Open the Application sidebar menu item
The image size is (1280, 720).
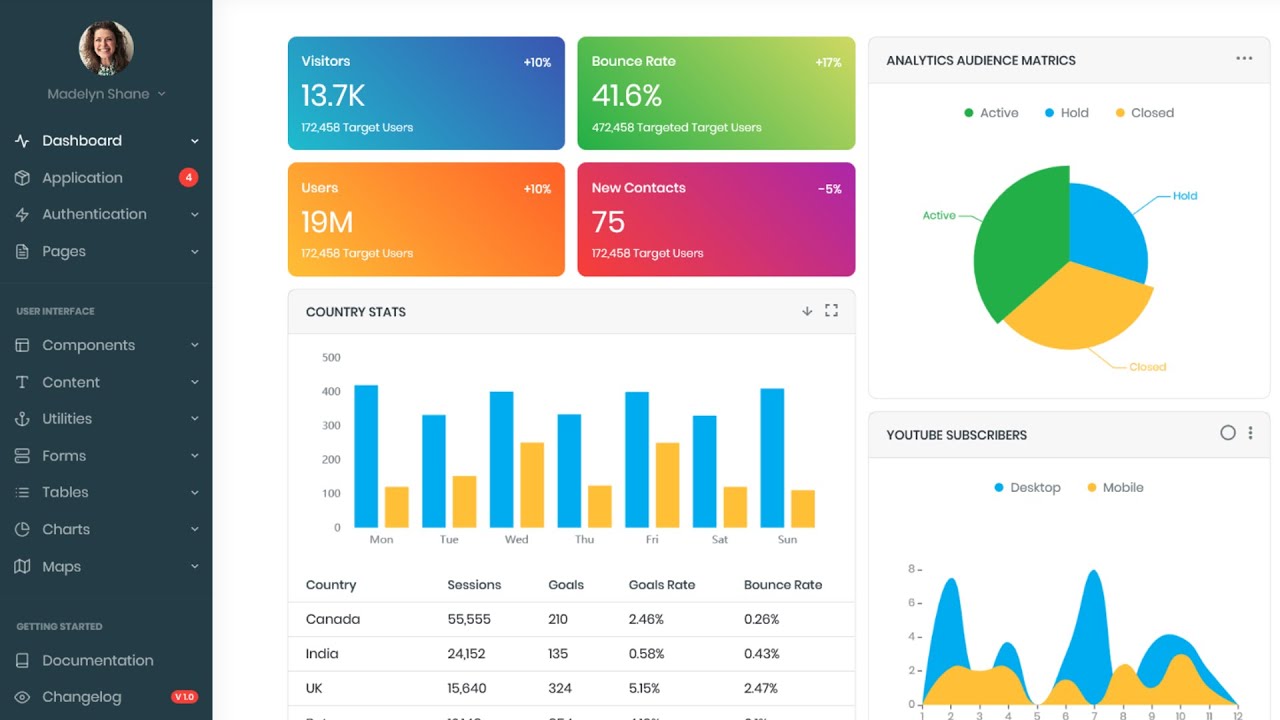point(106,178)
